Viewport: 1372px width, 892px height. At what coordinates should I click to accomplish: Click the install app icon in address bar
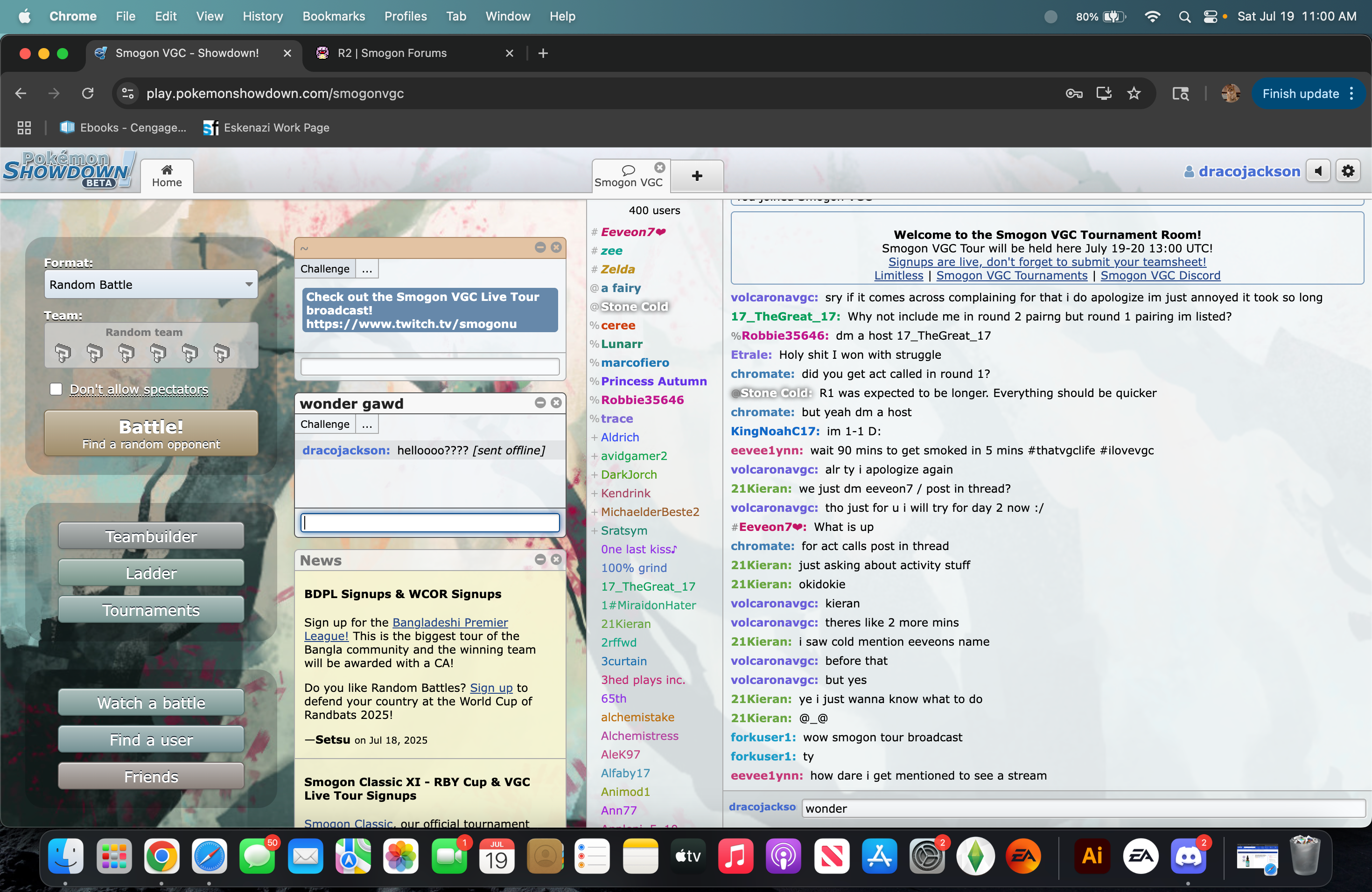(1104, 93)
